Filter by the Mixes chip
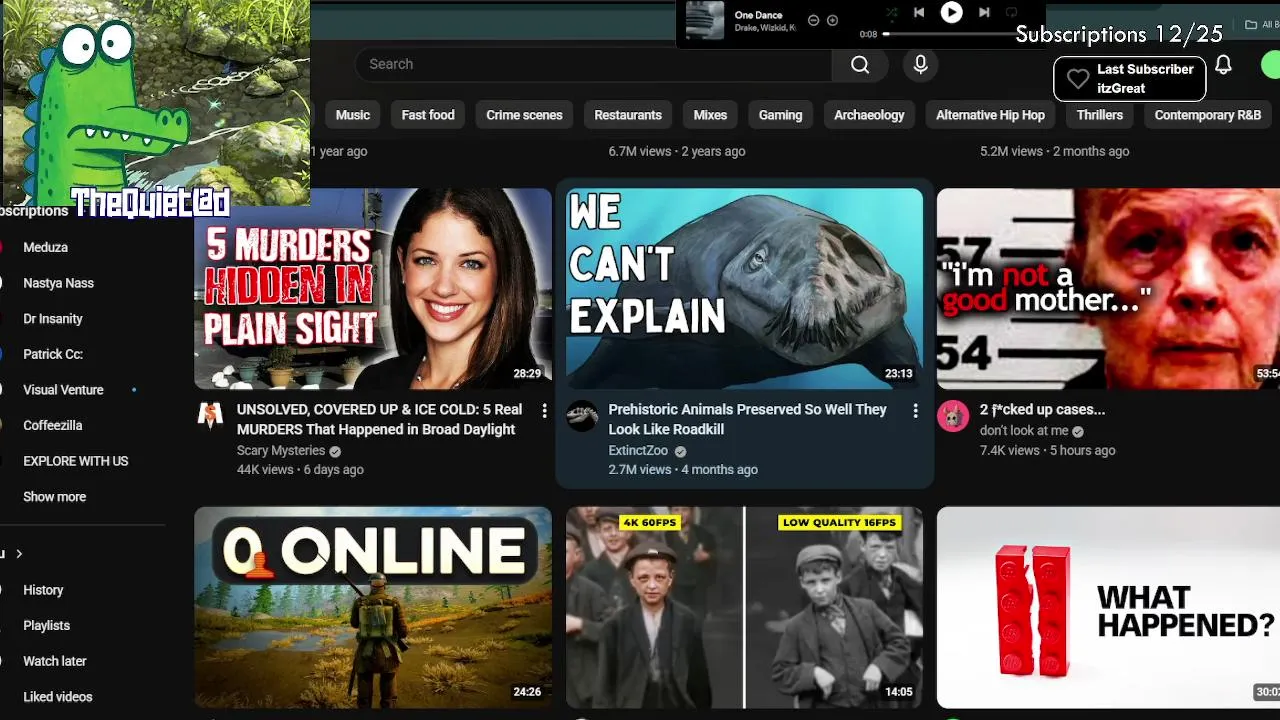1280x720 pixels. 710,115
